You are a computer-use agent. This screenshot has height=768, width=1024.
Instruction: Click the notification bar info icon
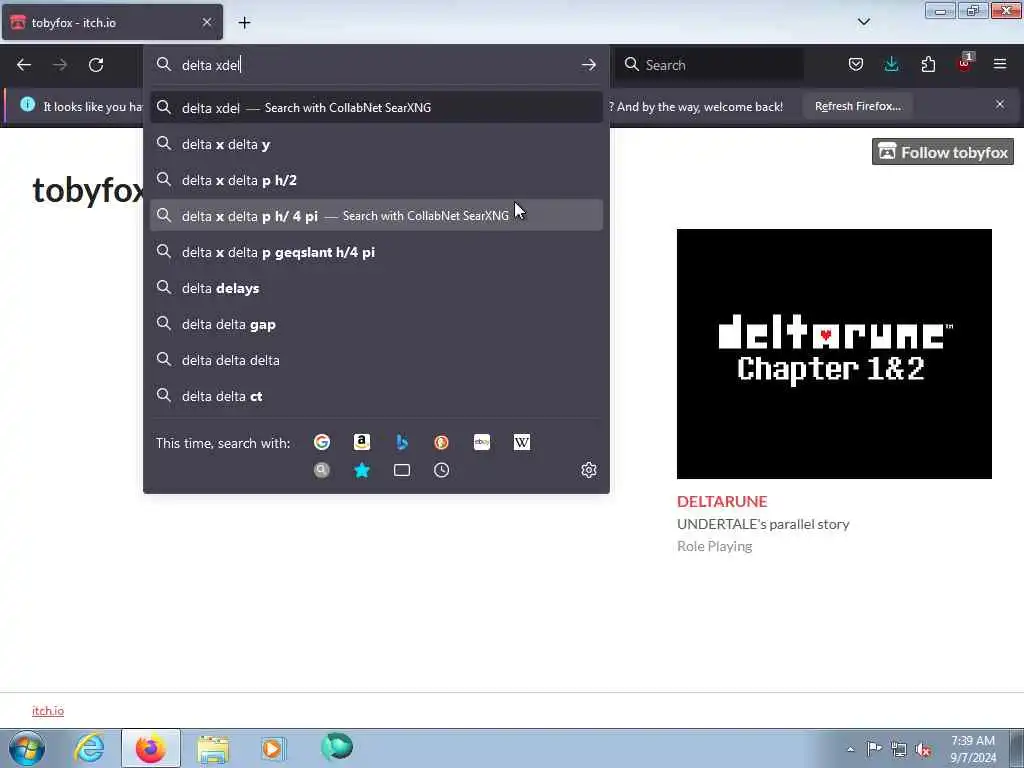click(x=27, y=104)
